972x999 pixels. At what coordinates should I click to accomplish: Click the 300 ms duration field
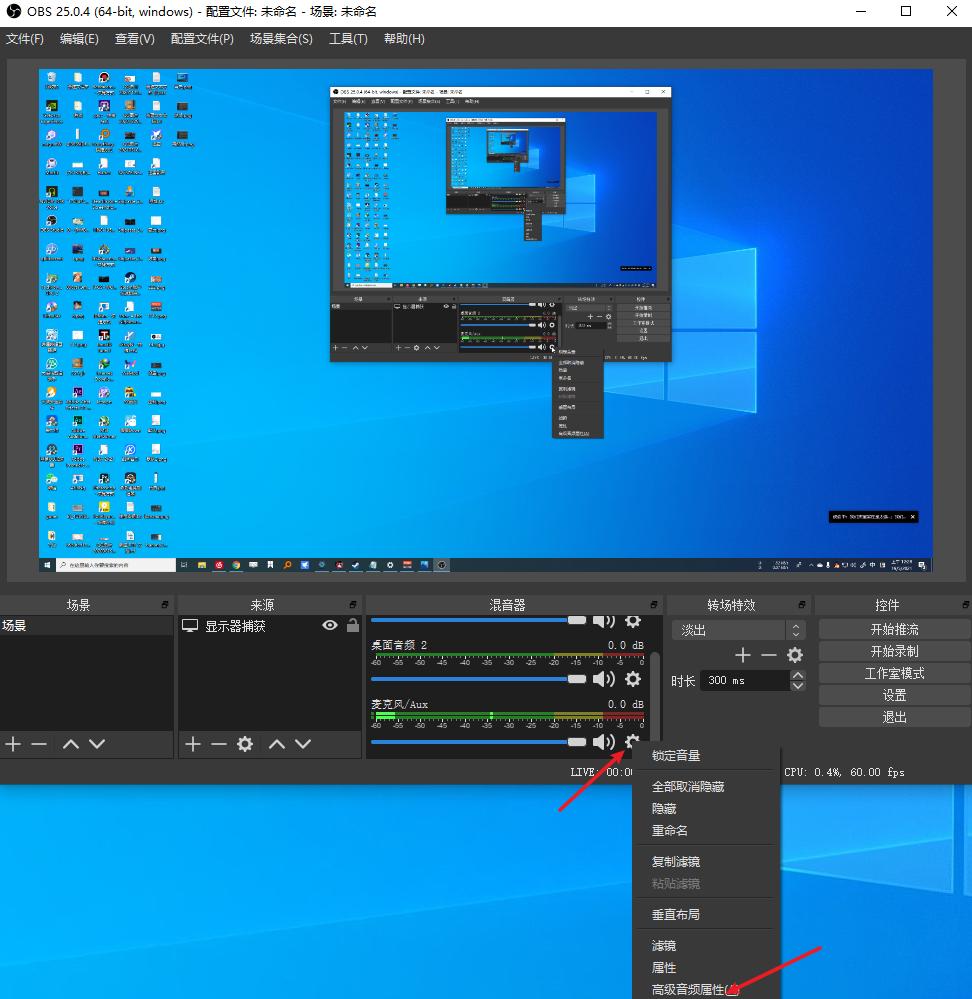pos(745,680)
